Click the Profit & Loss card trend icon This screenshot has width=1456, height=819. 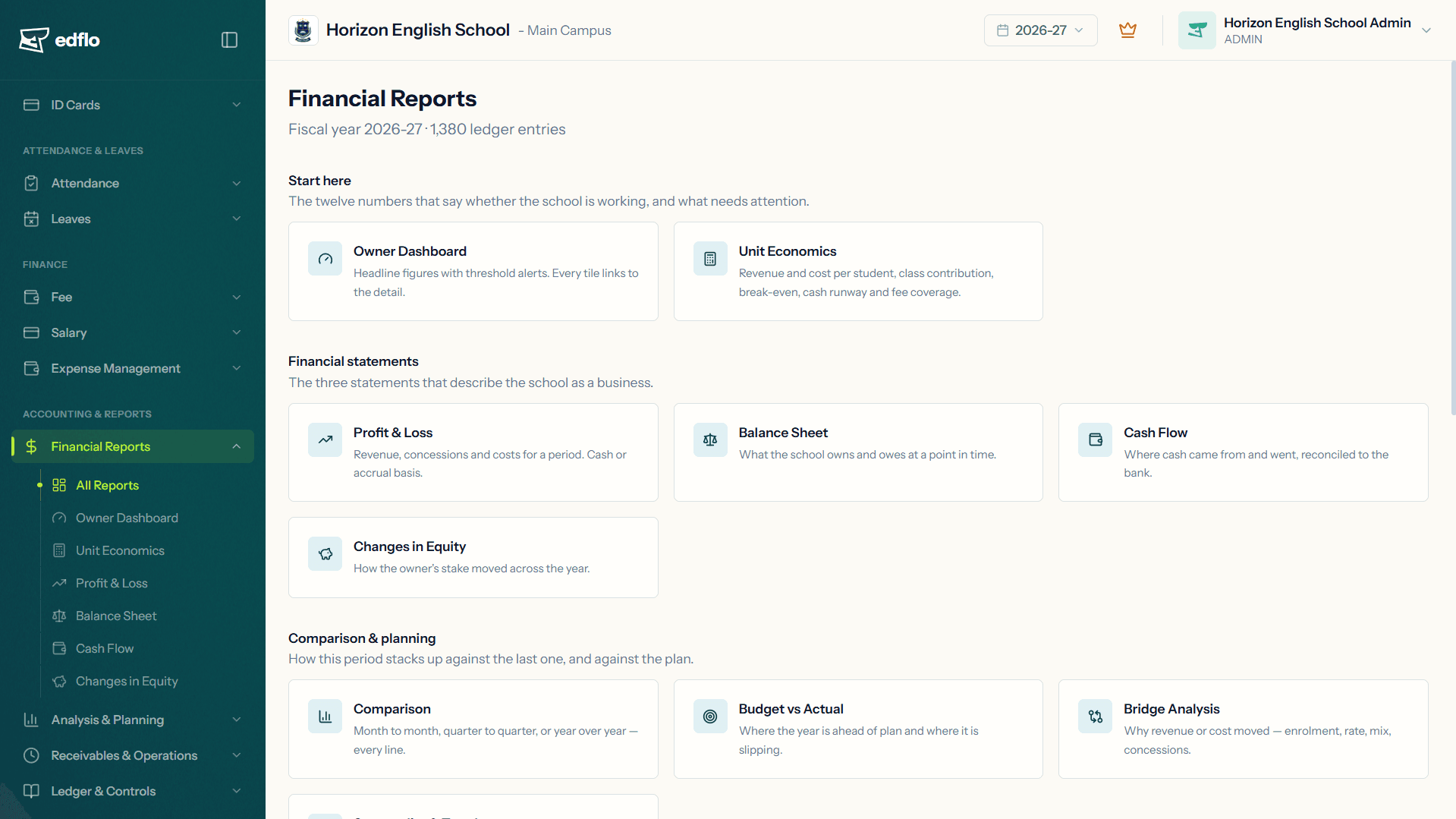click(x=325, y=439)
